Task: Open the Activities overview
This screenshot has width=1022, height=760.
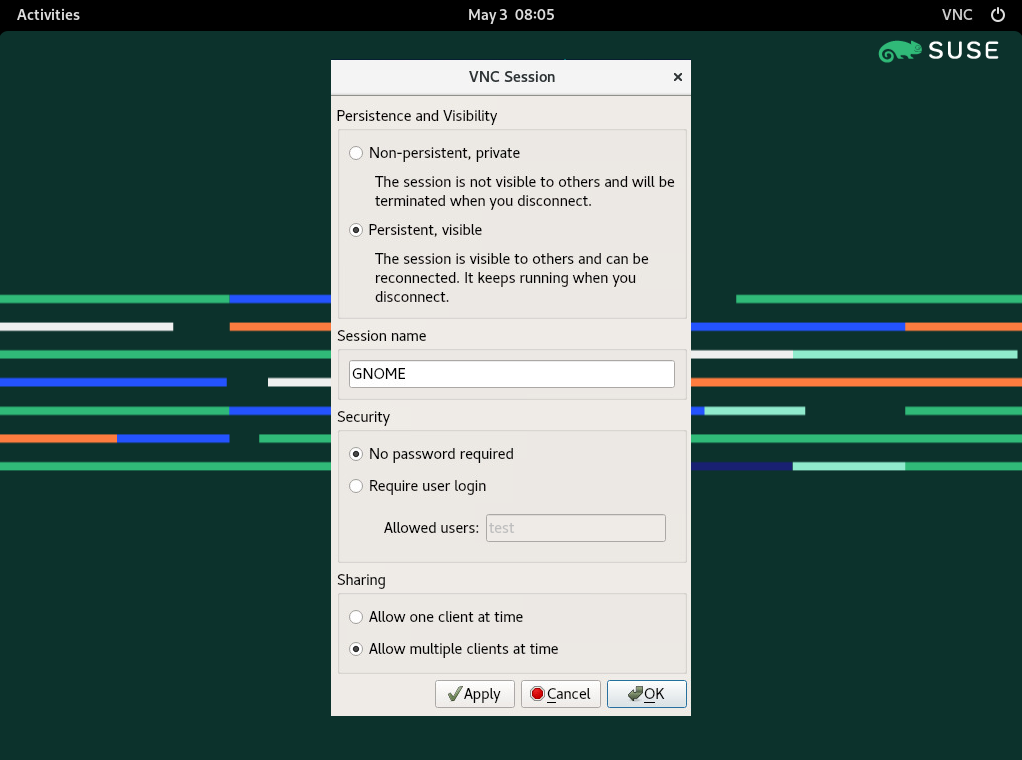Action: click(48, 15)
